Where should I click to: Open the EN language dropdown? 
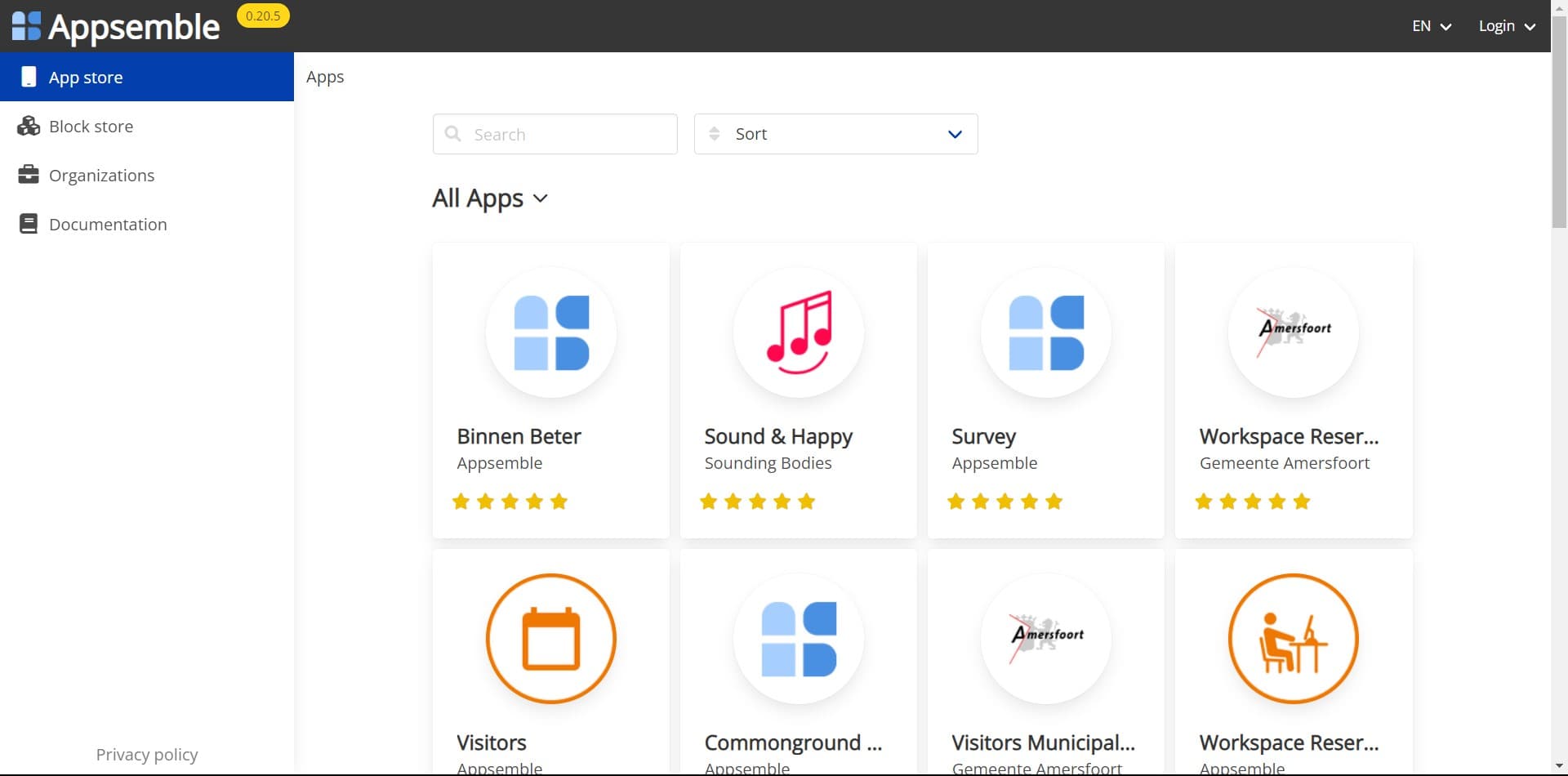tap(1431, 26)
